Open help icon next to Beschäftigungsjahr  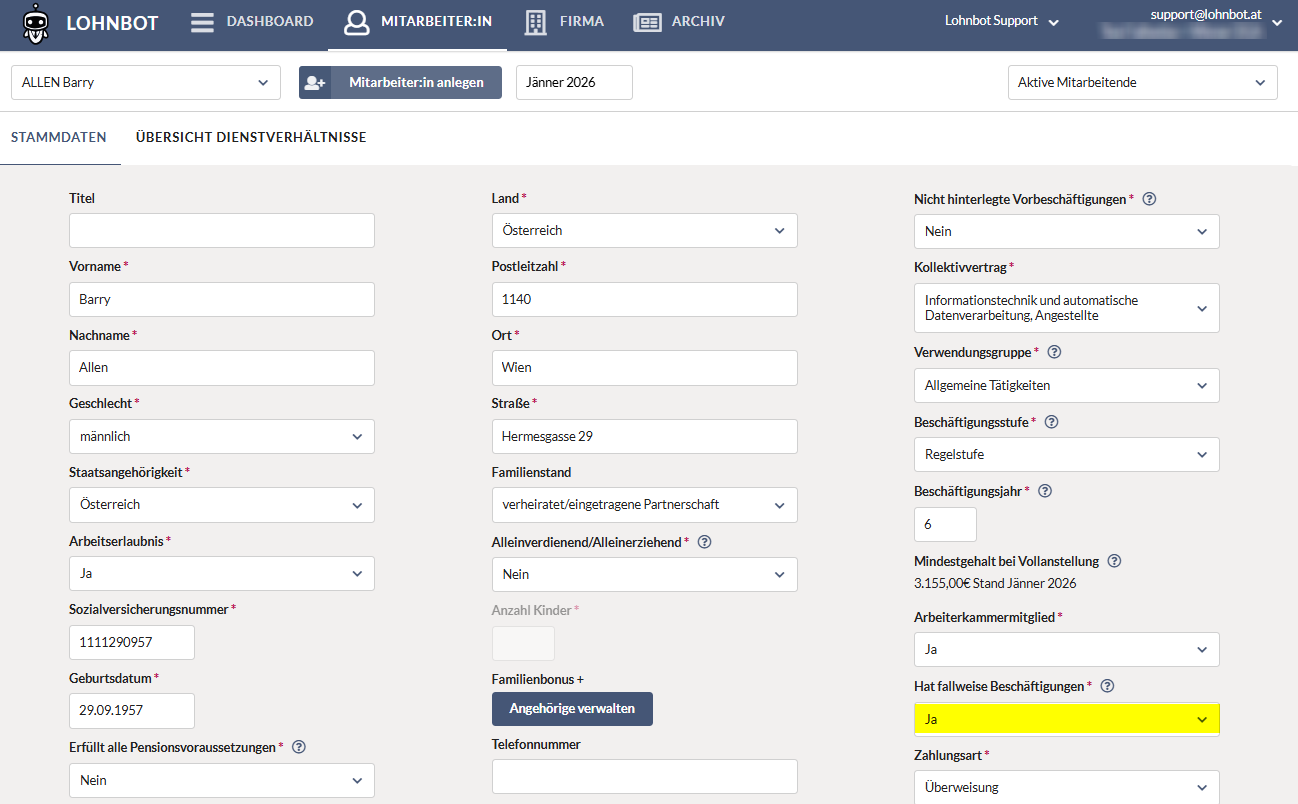point(1045,491)
